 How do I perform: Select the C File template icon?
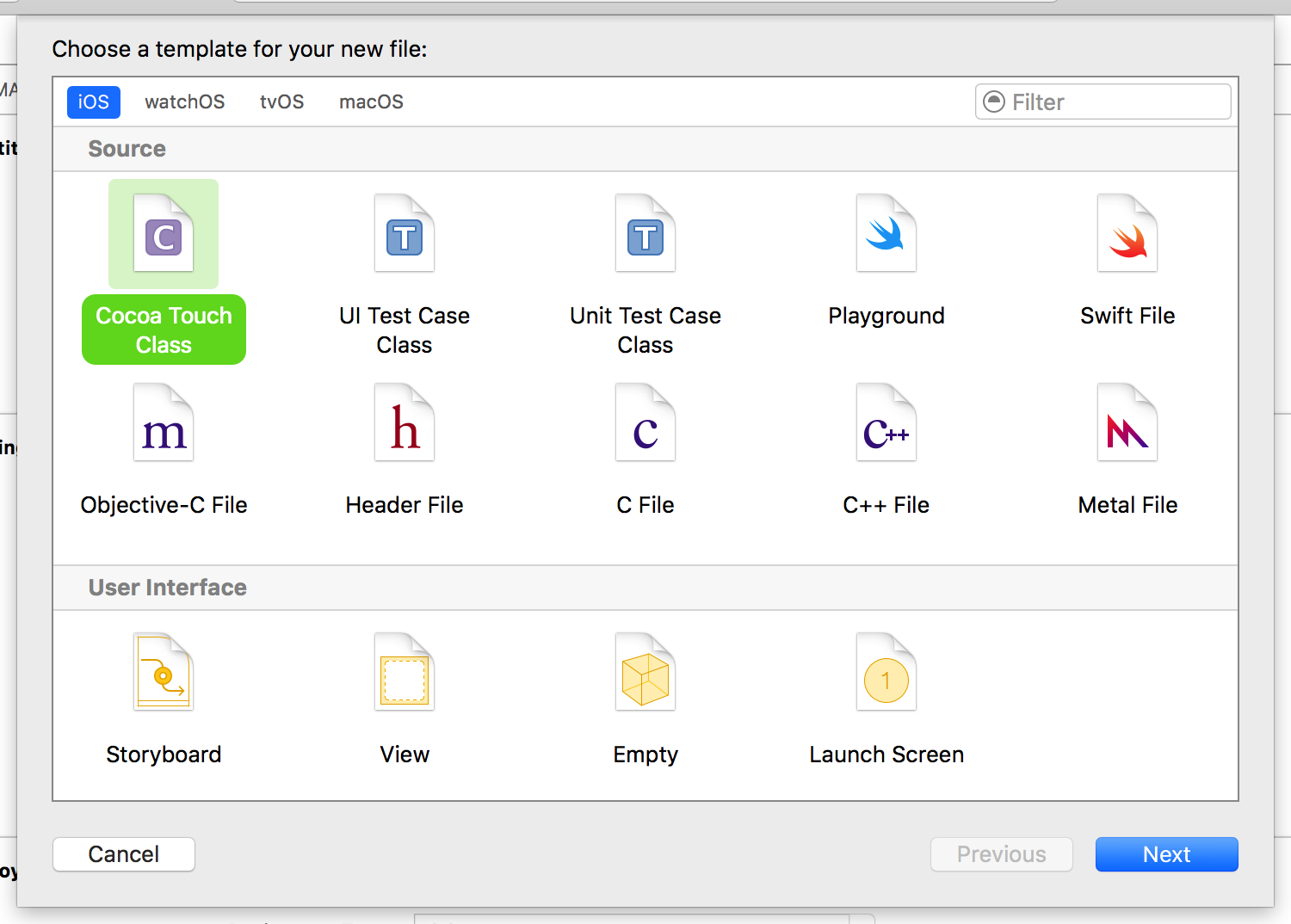[x=645, y=423]
